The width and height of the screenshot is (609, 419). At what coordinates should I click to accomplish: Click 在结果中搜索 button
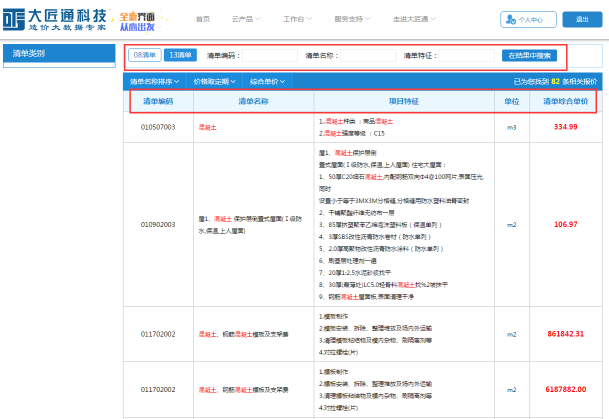[534, 55]
